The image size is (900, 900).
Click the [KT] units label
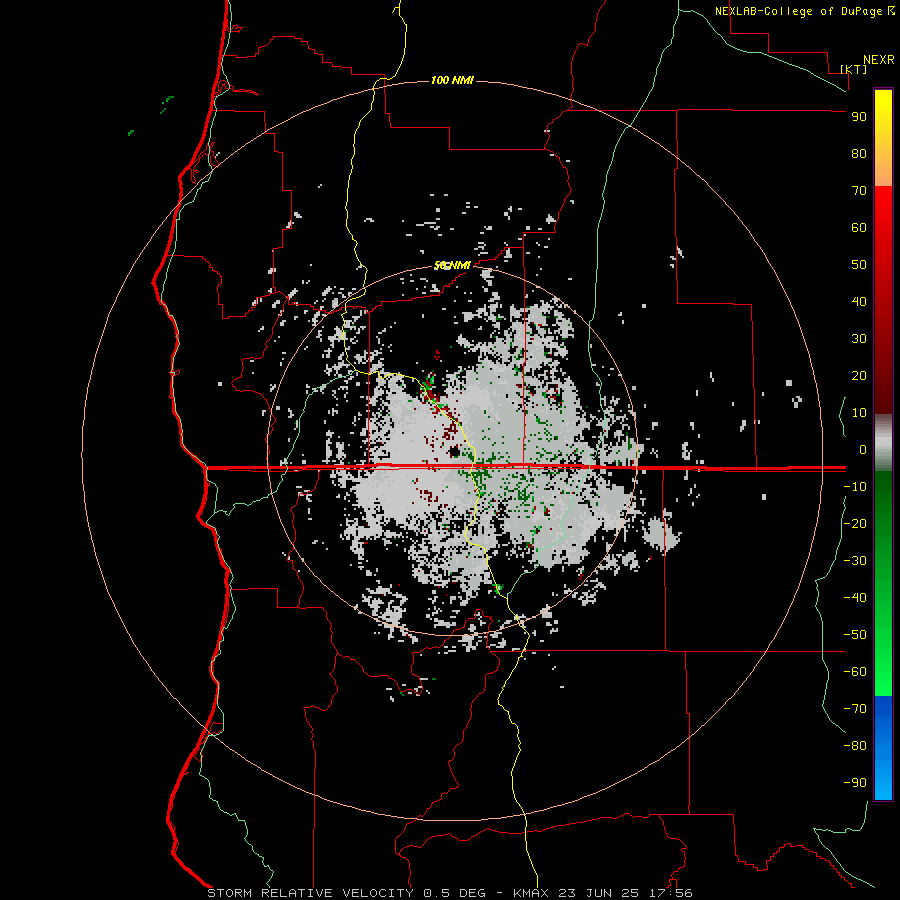pos(853,69)
